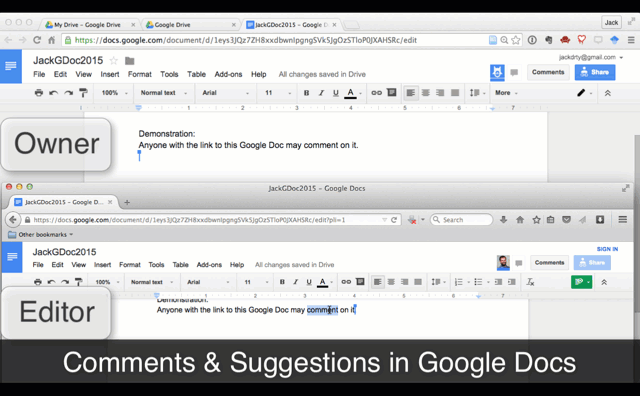Click the SIGN IN link in the Editor window

click(x=607, y=249)
